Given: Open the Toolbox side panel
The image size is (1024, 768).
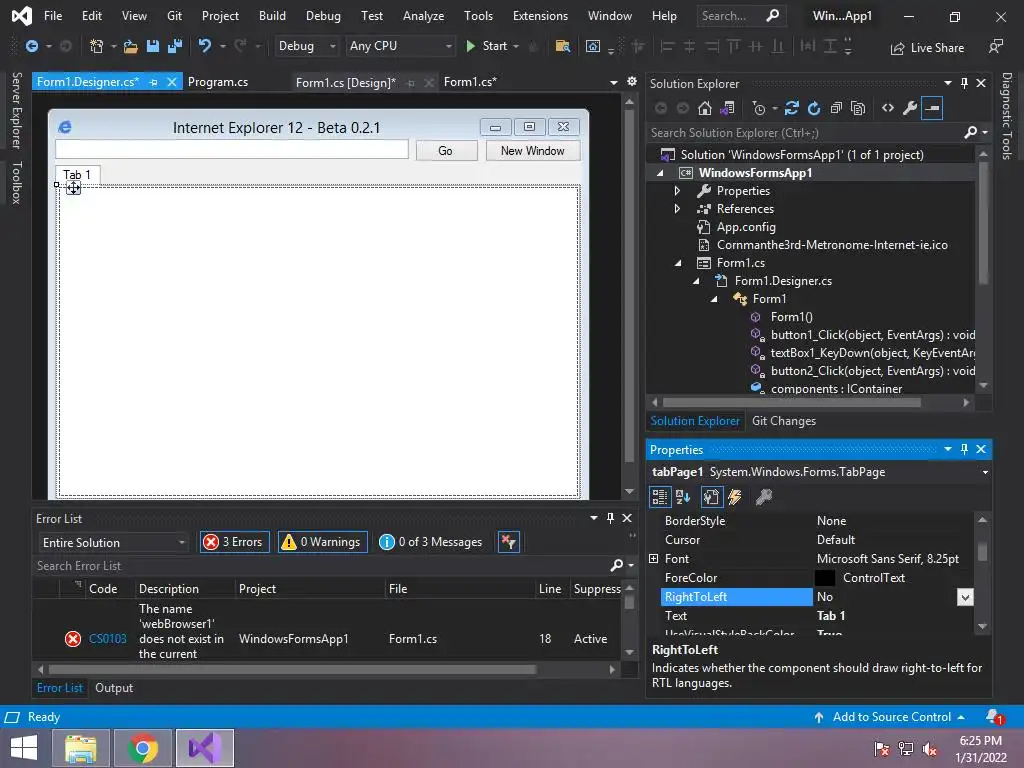Looking at the screenshot, I should tap(17, 183).
